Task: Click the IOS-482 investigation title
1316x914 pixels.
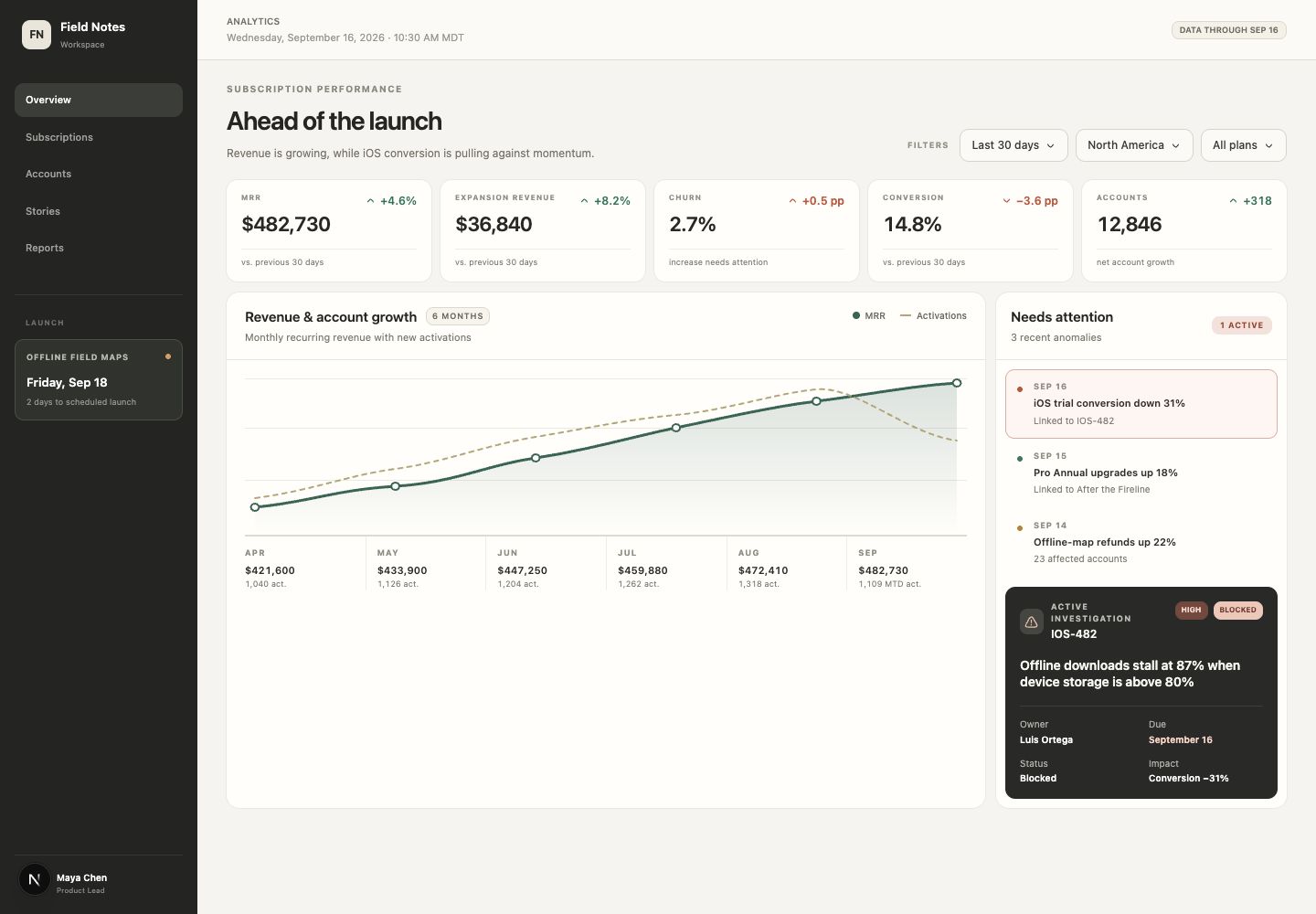Action: pyautogui.click(x=1074, y=634)
